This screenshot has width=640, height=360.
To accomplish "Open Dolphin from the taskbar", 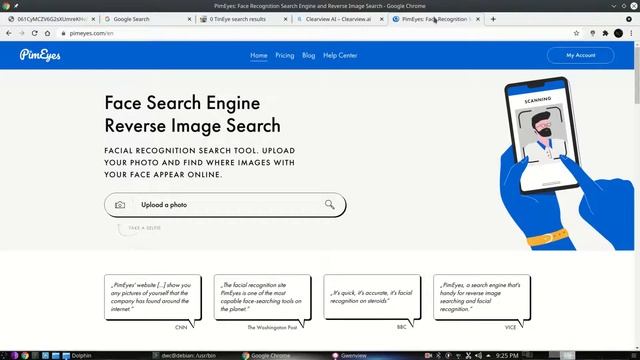I will coord(77,356).
